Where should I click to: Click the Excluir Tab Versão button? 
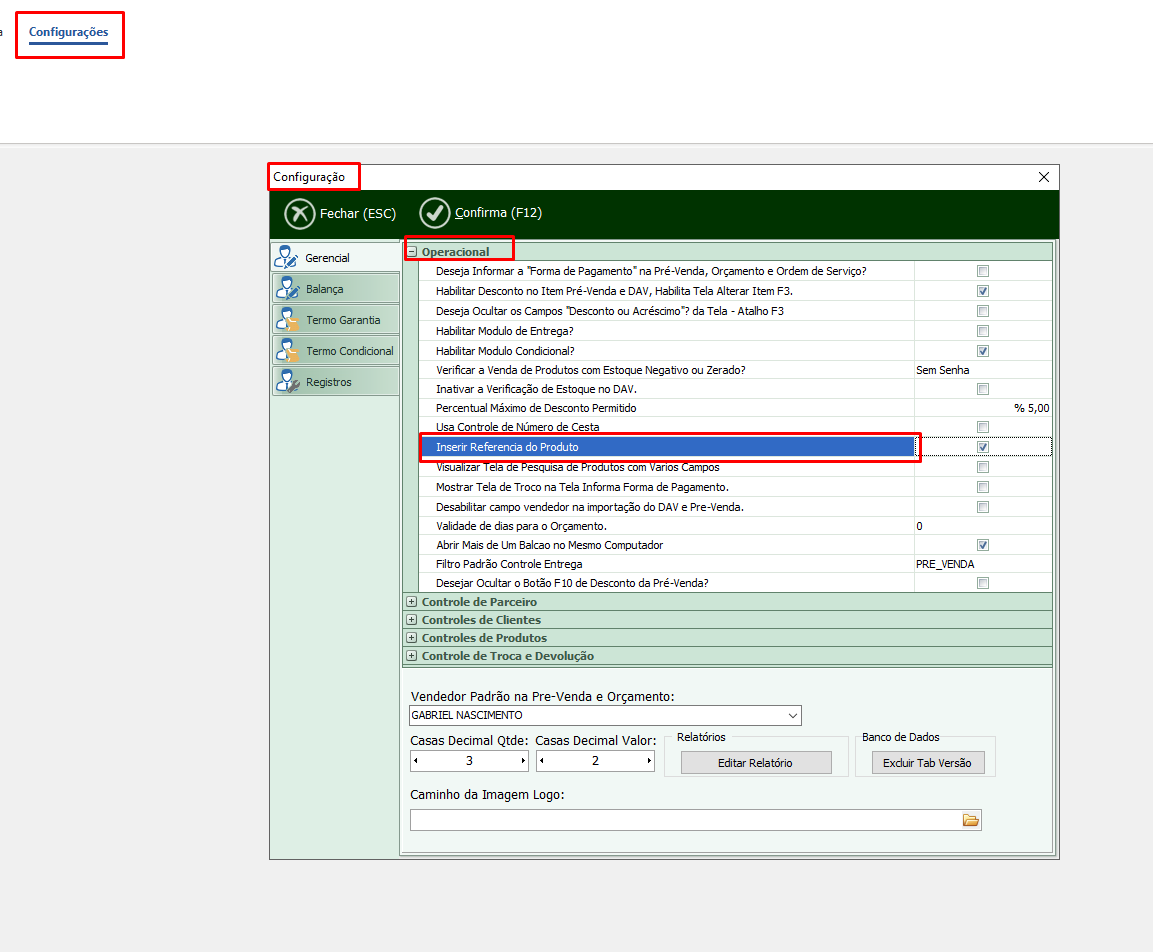pyautogui.click(x=926, y=763)
